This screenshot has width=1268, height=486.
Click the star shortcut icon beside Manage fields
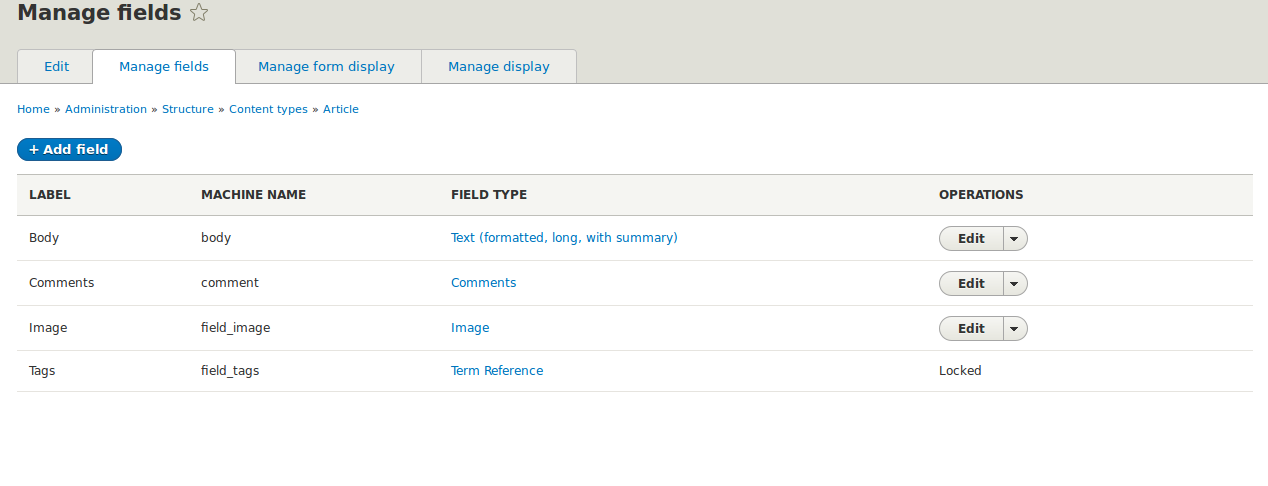coord(199,13)
